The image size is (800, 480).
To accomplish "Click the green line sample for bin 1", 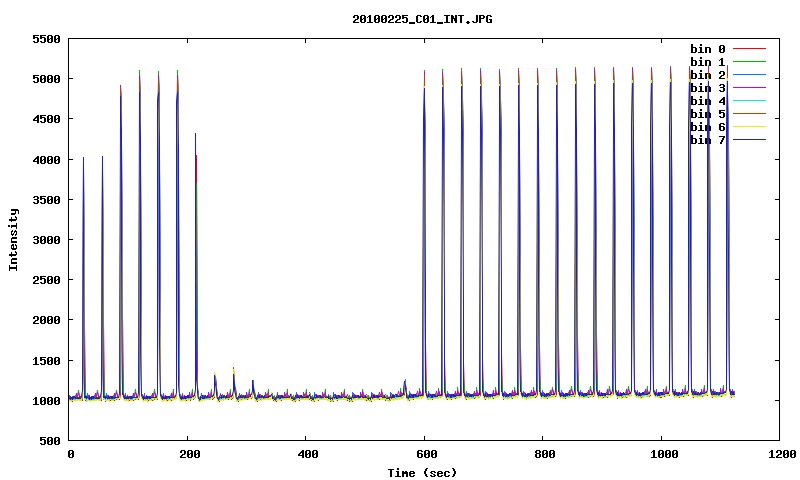I will pyautogui.click(x=749, y=62).
